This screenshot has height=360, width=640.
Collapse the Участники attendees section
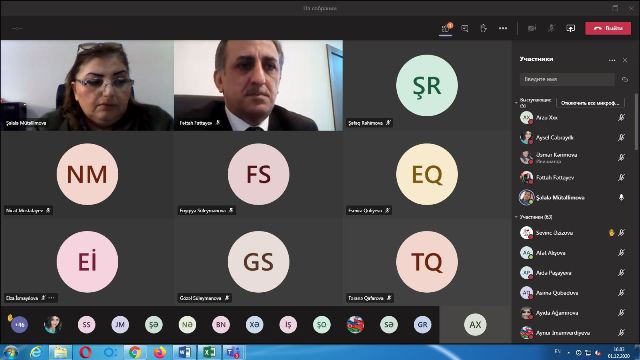pyautogui.click(x=516, y=217)
